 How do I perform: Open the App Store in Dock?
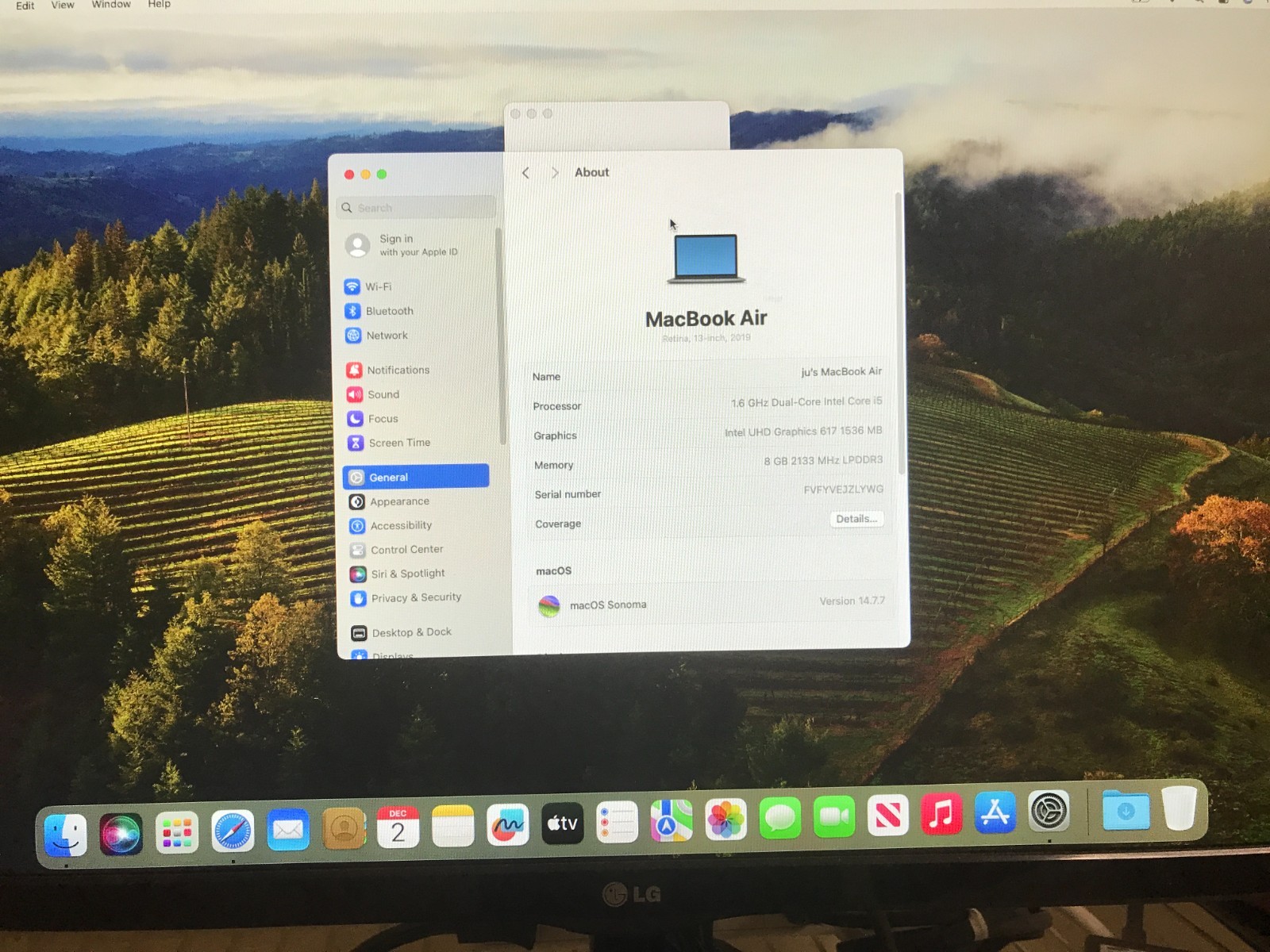(x=995, y=812)
